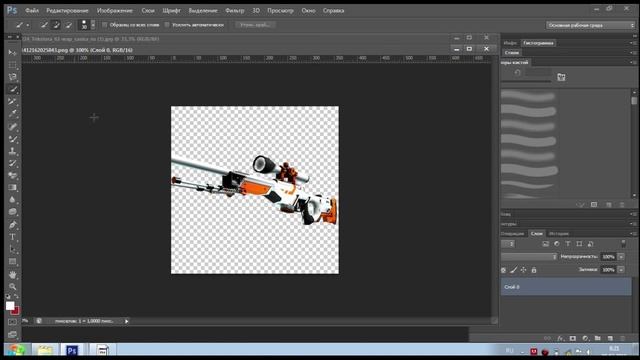Image resolution: width=640 pixels, height=360 pixels.
Task: Create a new layer
Action: [610, 338]
